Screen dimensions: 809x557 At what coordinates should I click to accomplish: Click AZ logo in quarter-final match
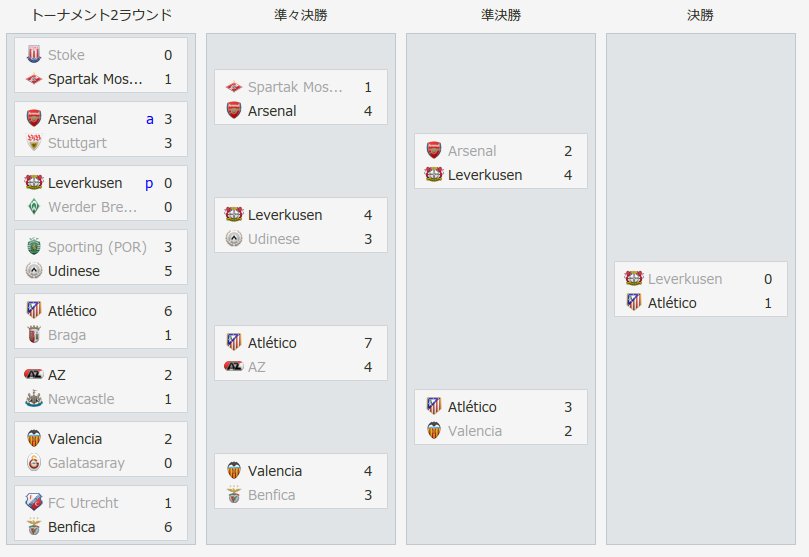[x=234, y=366]
